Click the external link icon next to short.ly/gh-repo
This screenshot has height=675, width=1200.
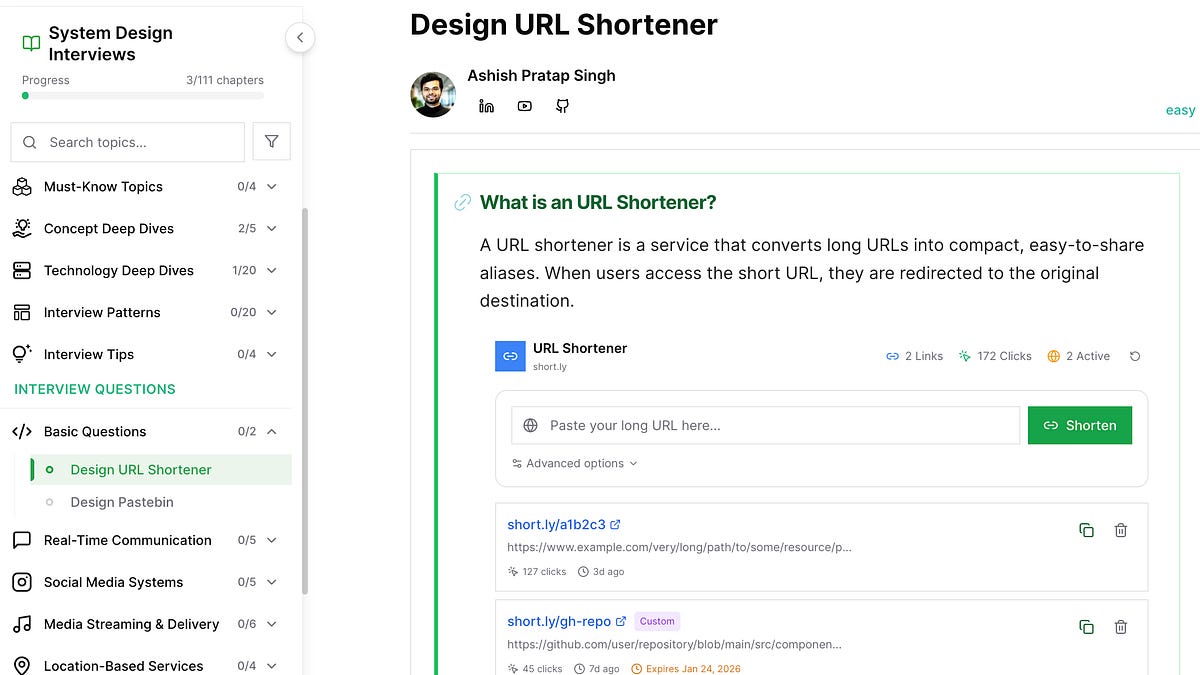pyautogui.click(x=621, y=621)
